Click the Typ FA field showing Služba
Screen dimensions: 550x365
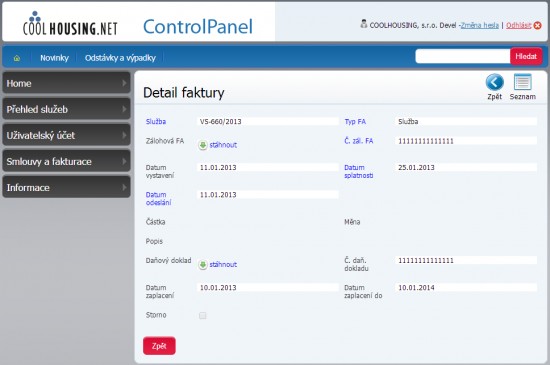tap(466, 122)
